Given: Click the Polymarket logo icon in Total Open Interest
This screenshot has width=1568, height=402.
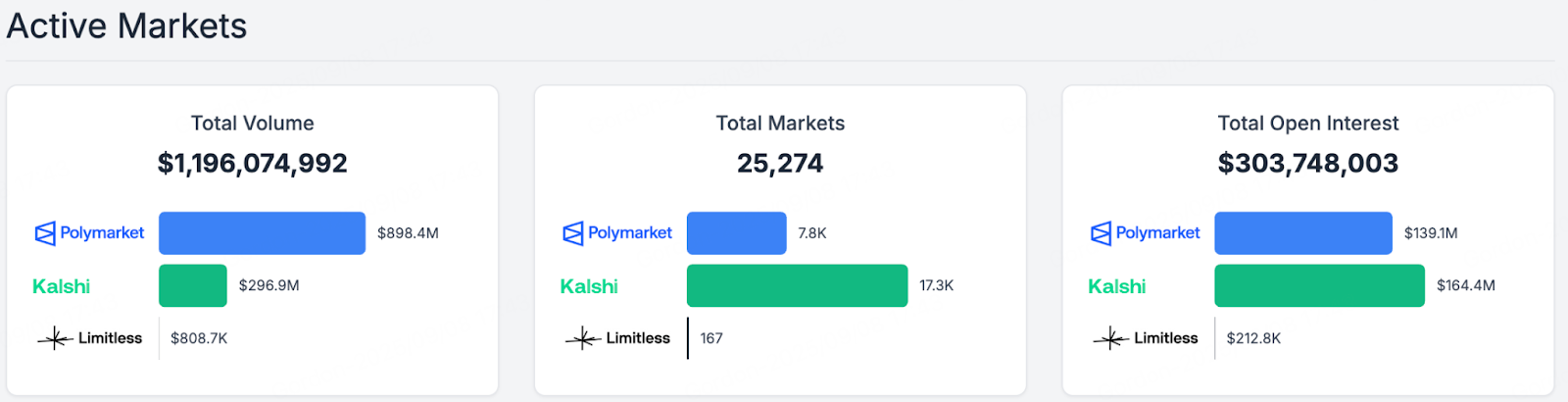Looking at the screenshot, I should pos(1101,233).
